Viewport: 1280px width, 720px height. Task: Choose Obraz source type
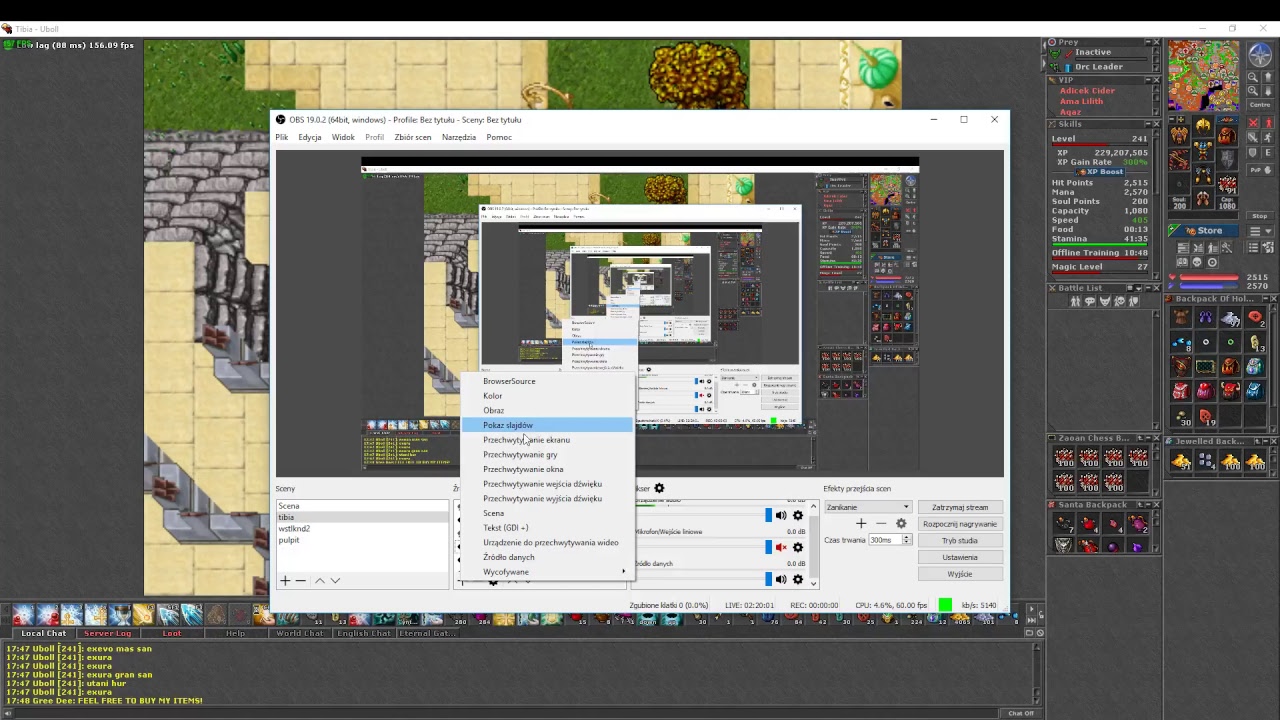(547, 410)
